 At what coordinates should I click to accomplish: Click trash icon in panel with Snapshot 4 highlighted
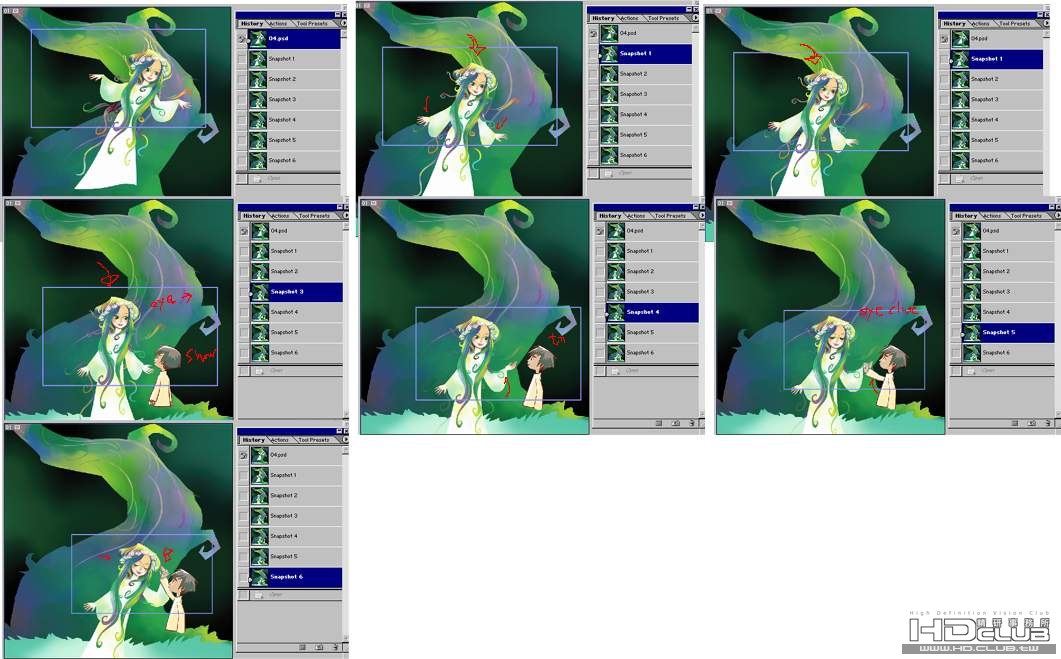pyautogui.click(x=692, y=423)
